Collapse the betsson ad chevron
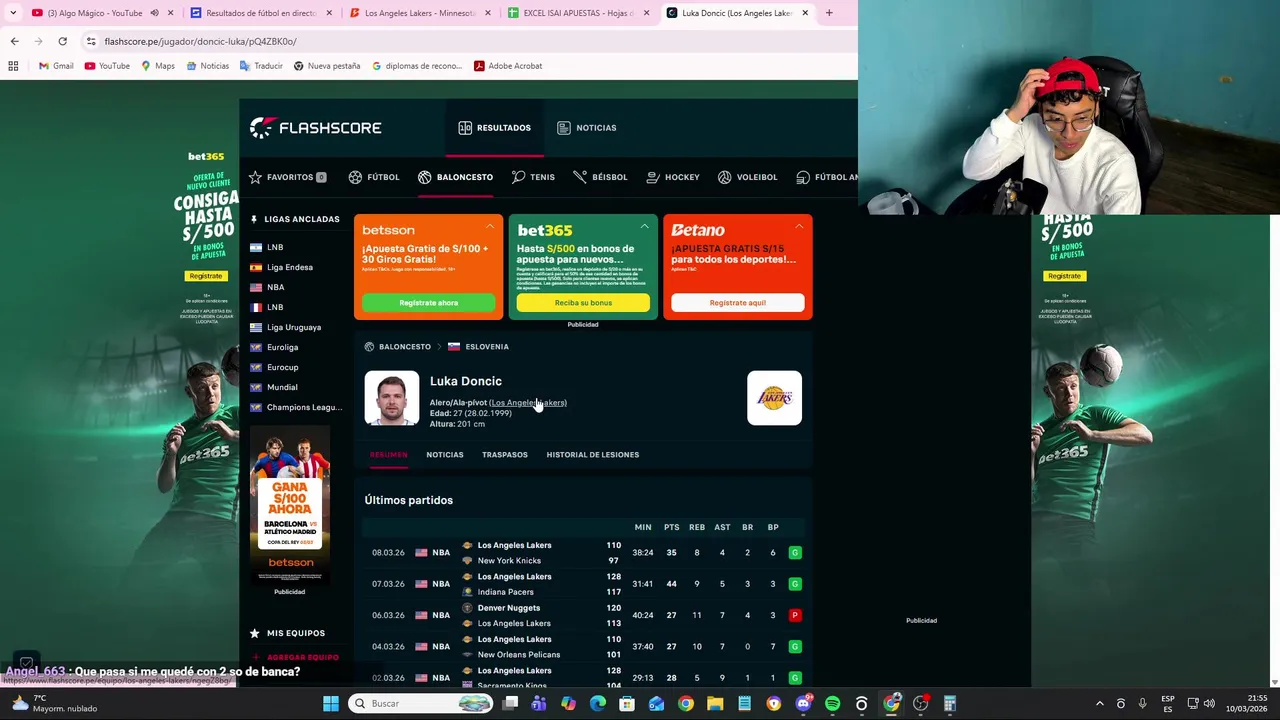 coord(489,227)
